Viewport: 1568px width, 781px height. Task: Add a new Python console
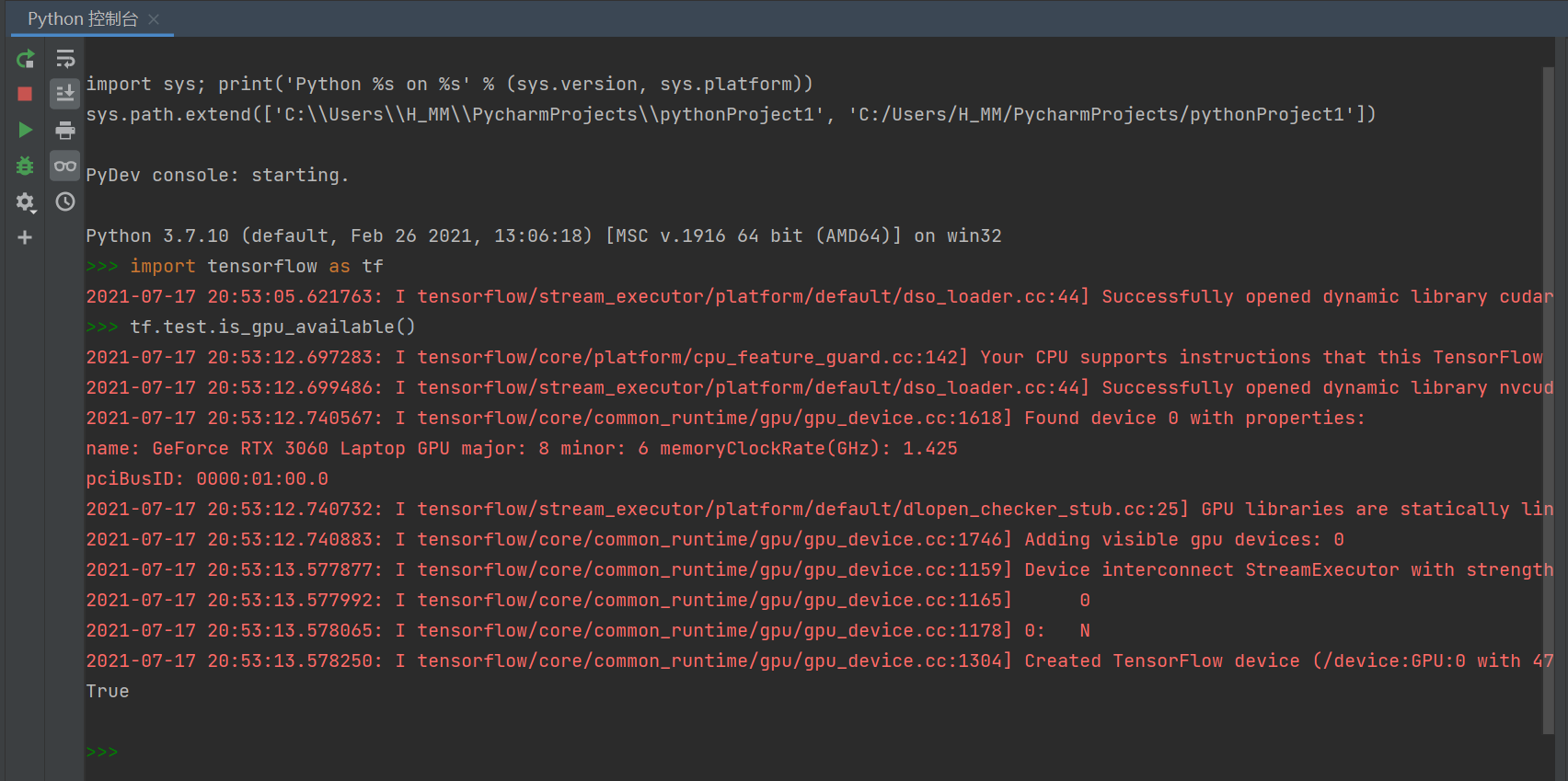[x=25, y=236]
